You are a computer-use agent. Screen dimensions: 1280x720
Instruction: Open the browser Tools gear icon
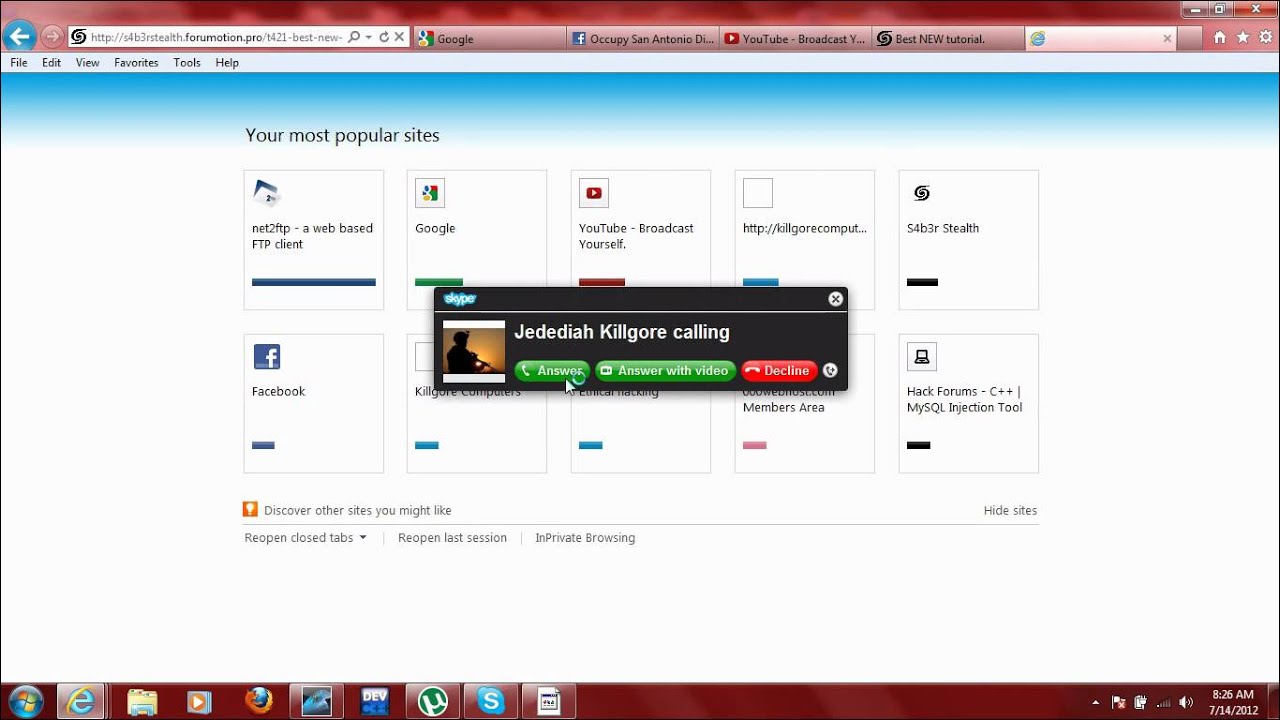[1265, 38]
